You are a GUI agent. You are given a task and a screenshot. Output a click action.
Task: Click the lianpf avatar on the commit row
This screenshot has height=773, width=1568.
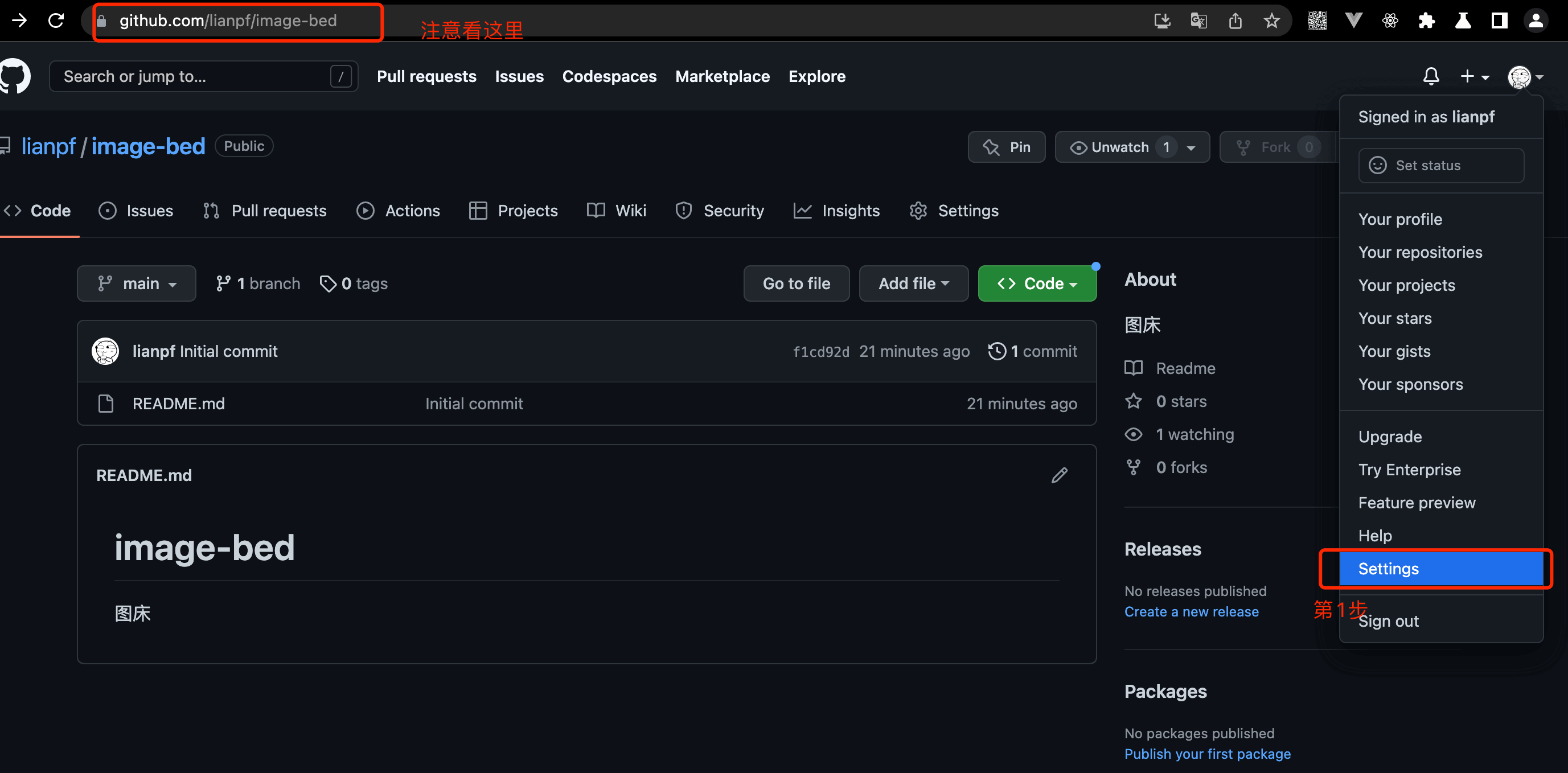105,351
